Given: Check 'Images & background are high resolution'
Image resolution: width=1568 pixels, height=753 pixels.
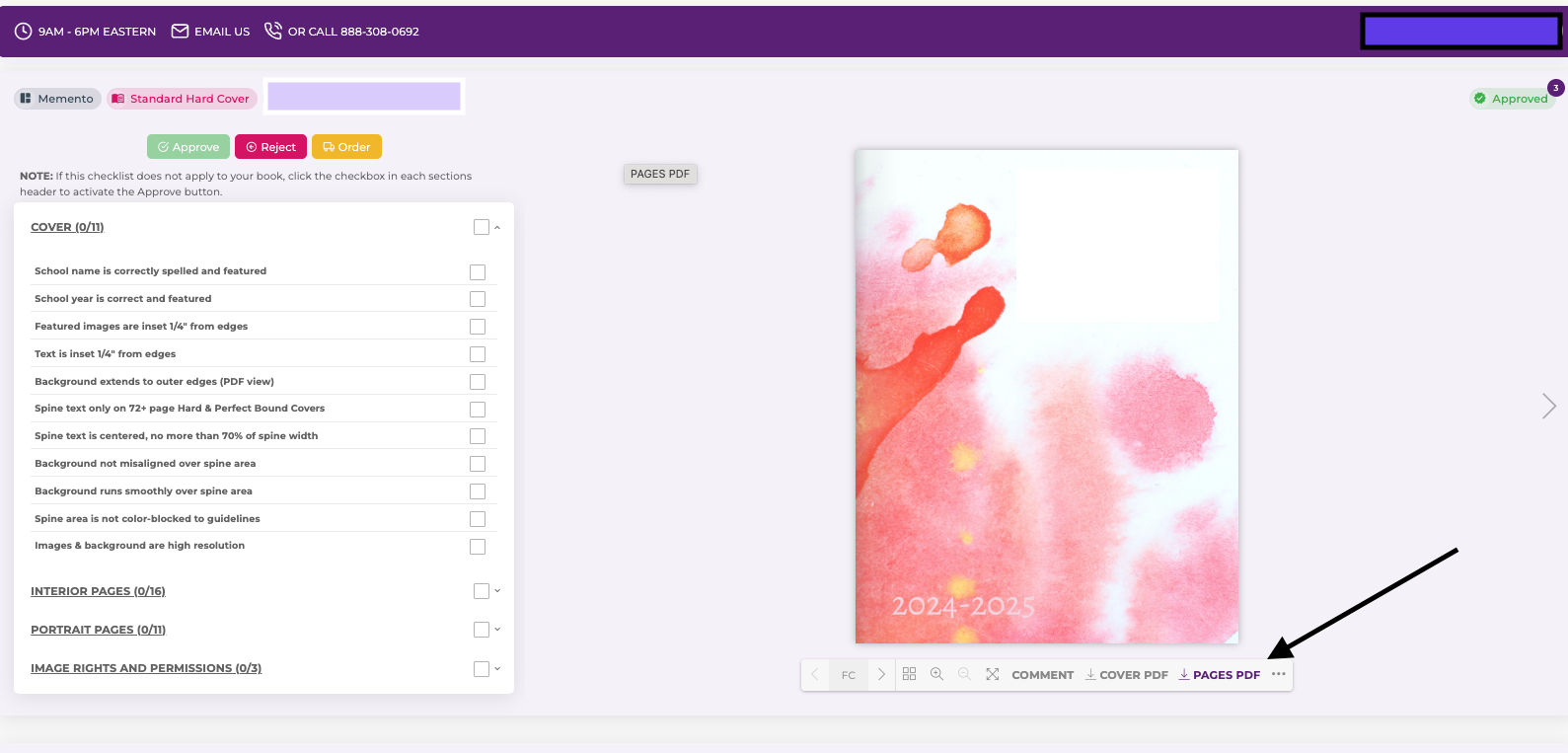Looking at the screenshot, I should click(x=478, y=546).
